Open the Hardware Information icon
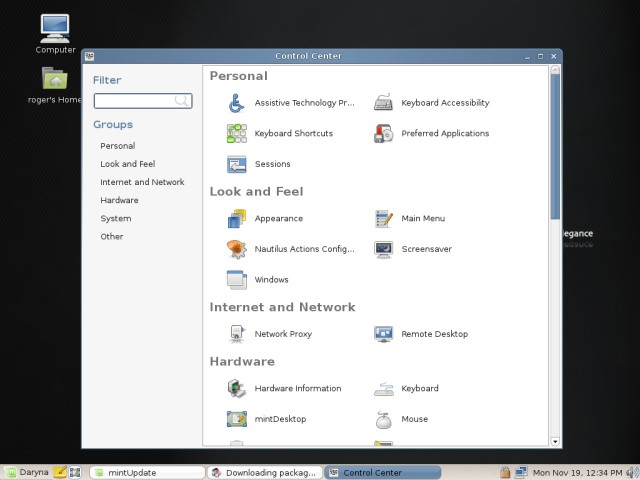 [x=236, y=388]
